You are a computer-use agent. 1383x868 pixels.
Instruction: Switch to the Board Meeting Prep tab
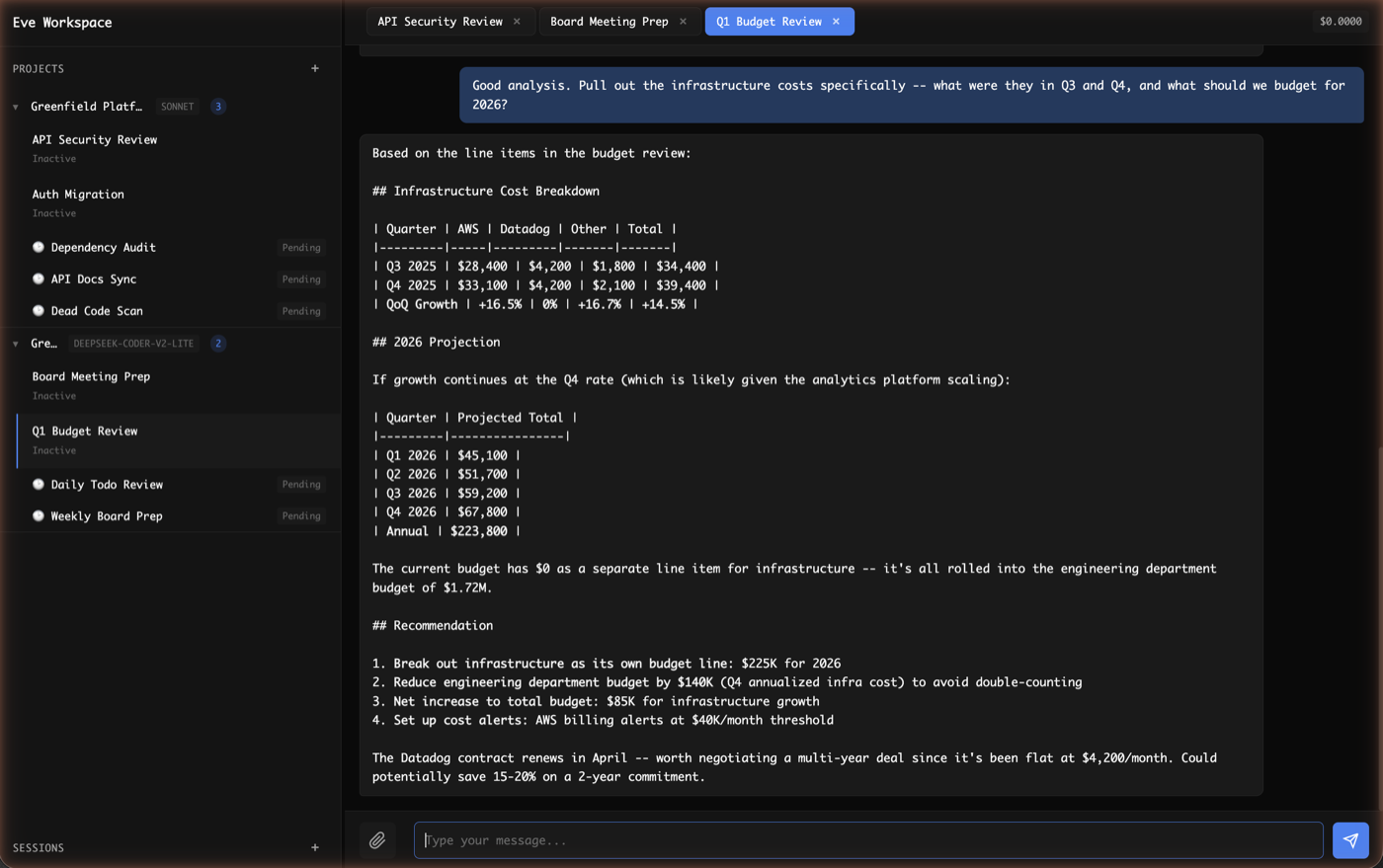click(608, 20)
